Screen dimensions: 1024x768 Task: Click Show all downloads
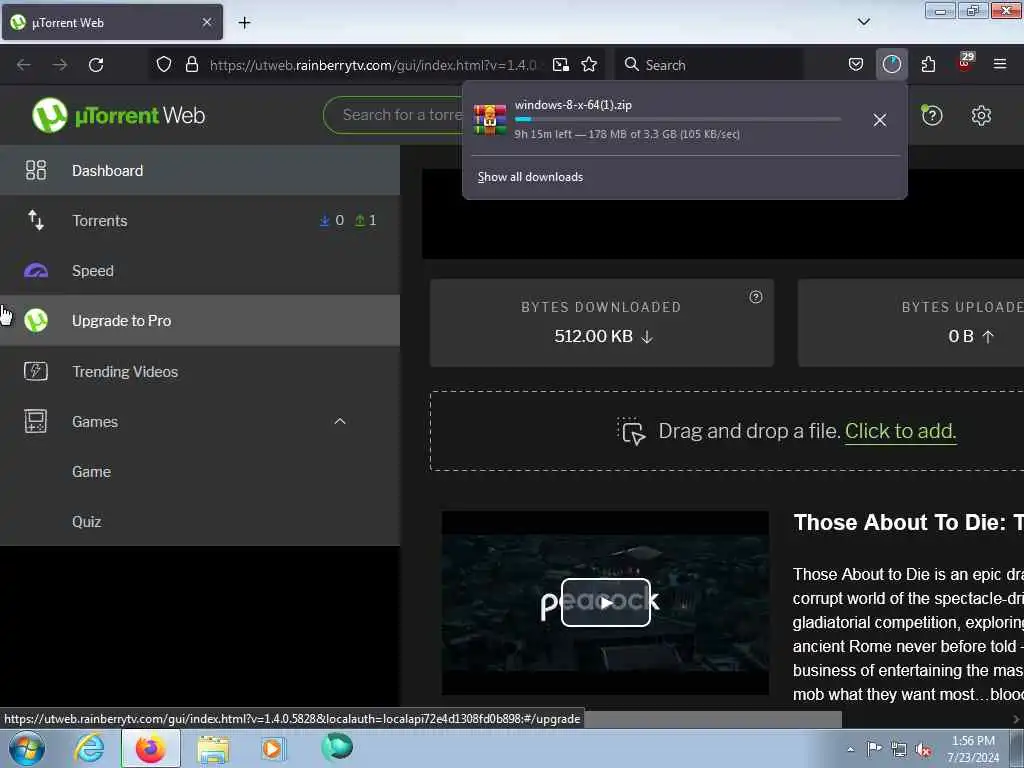pyautogui.click(x=530, y=177)
